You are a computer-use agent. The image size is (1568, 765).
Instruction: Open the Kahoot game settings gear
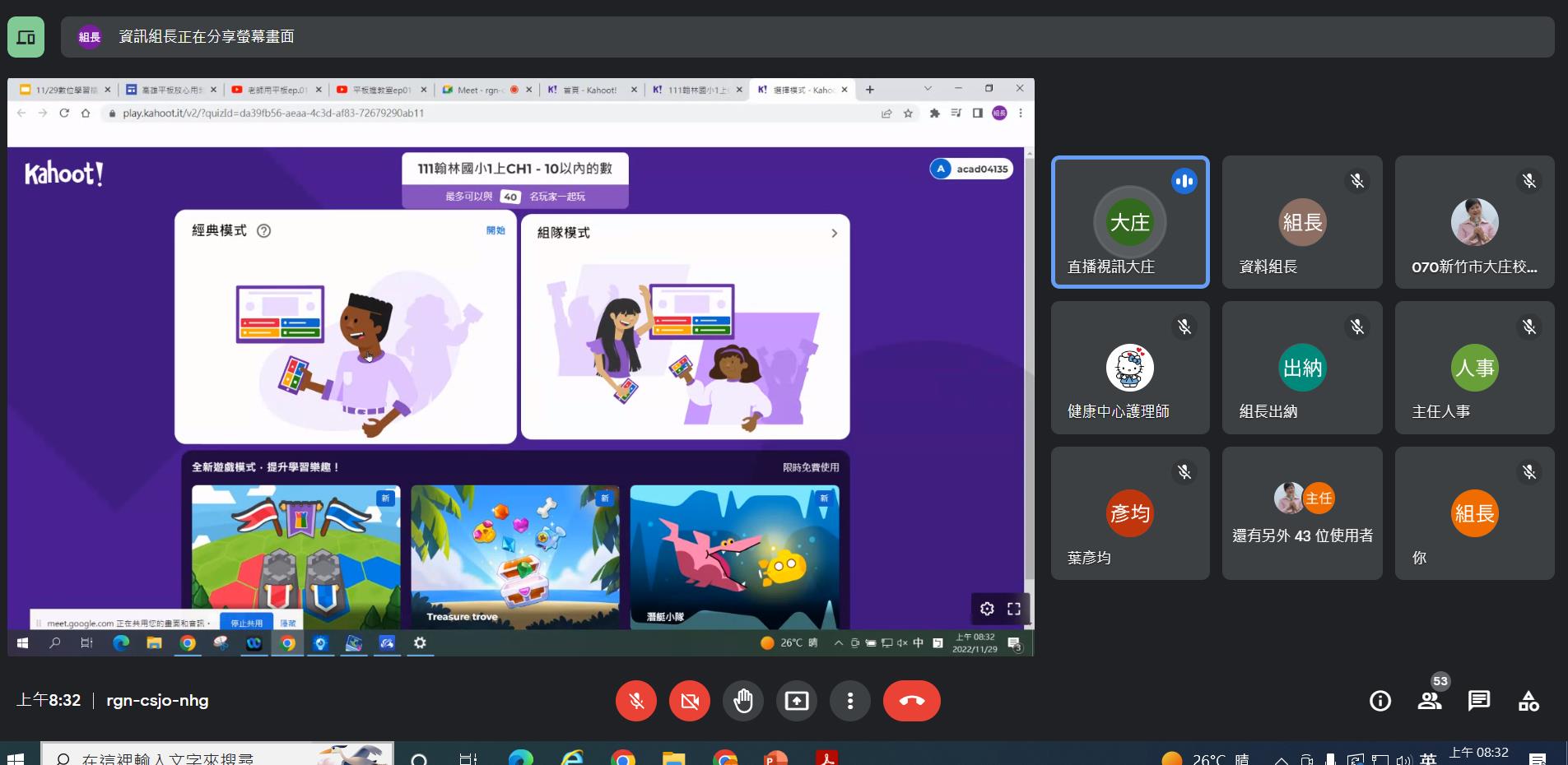tap(987, 609)
